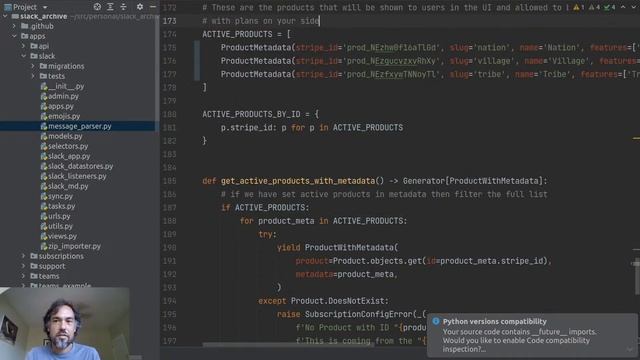The image size is (640, 360).
Task: Open the Project view dropdown
Action: (45, 7)
